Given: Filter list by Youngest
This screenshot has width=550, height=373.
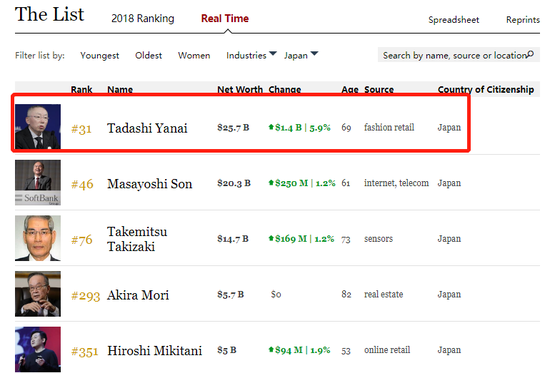Looking at the screenshot, I should [x=100, y=55].
